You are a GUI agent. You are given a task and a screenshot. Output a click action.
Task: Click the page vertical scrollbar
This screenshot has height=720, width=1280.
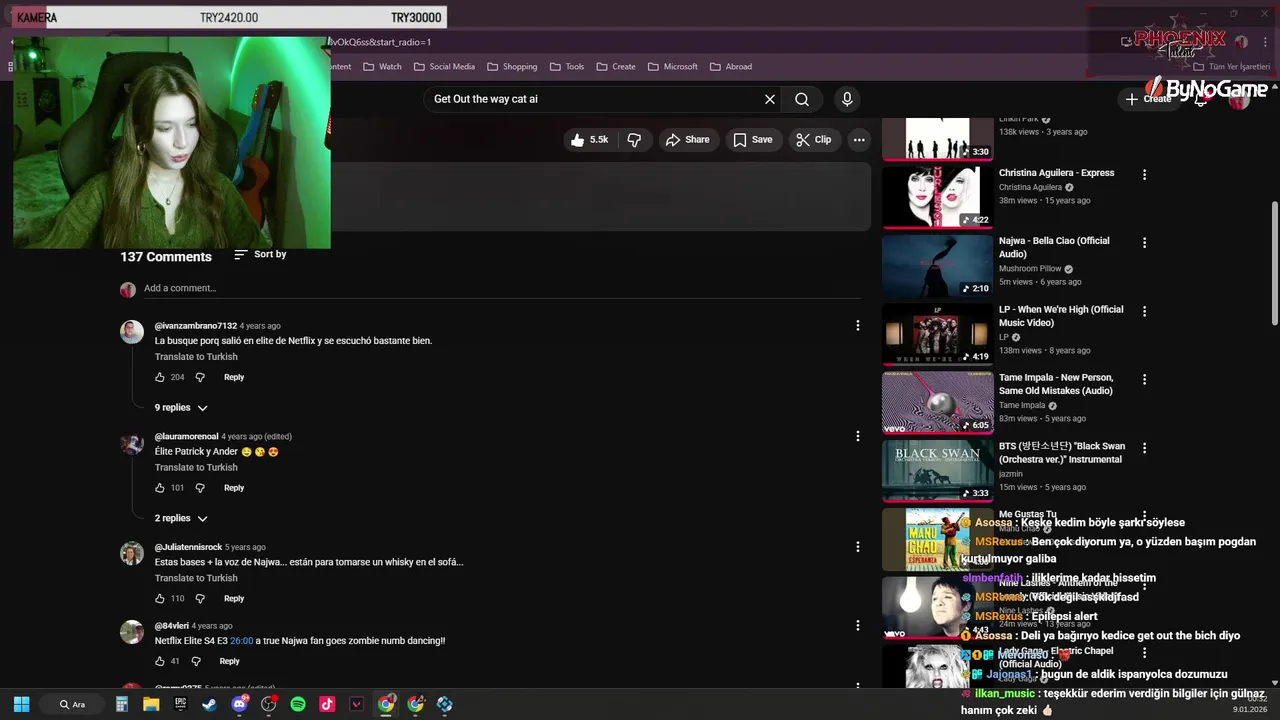(x=1274, y=262)
